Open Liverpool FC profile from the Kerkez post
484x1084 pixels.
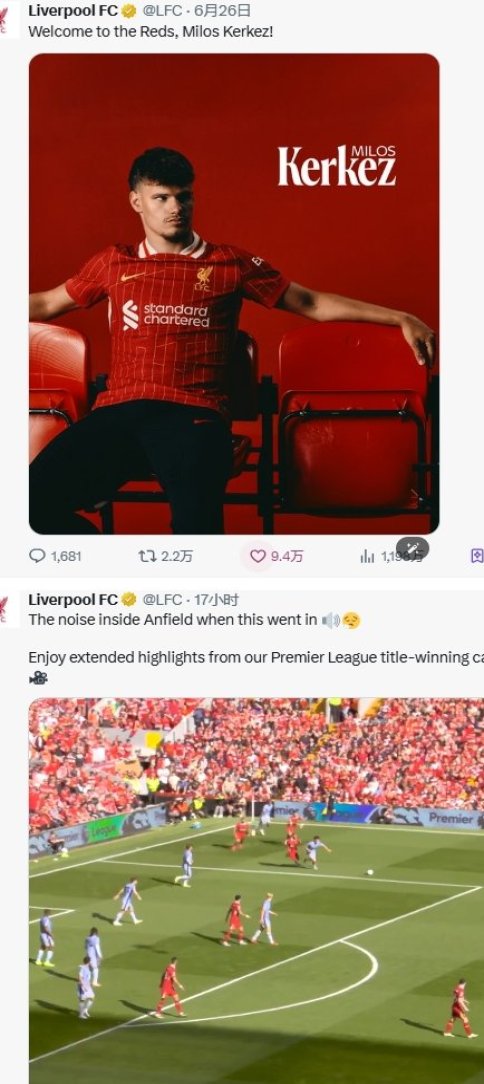[x=73, y=10]
